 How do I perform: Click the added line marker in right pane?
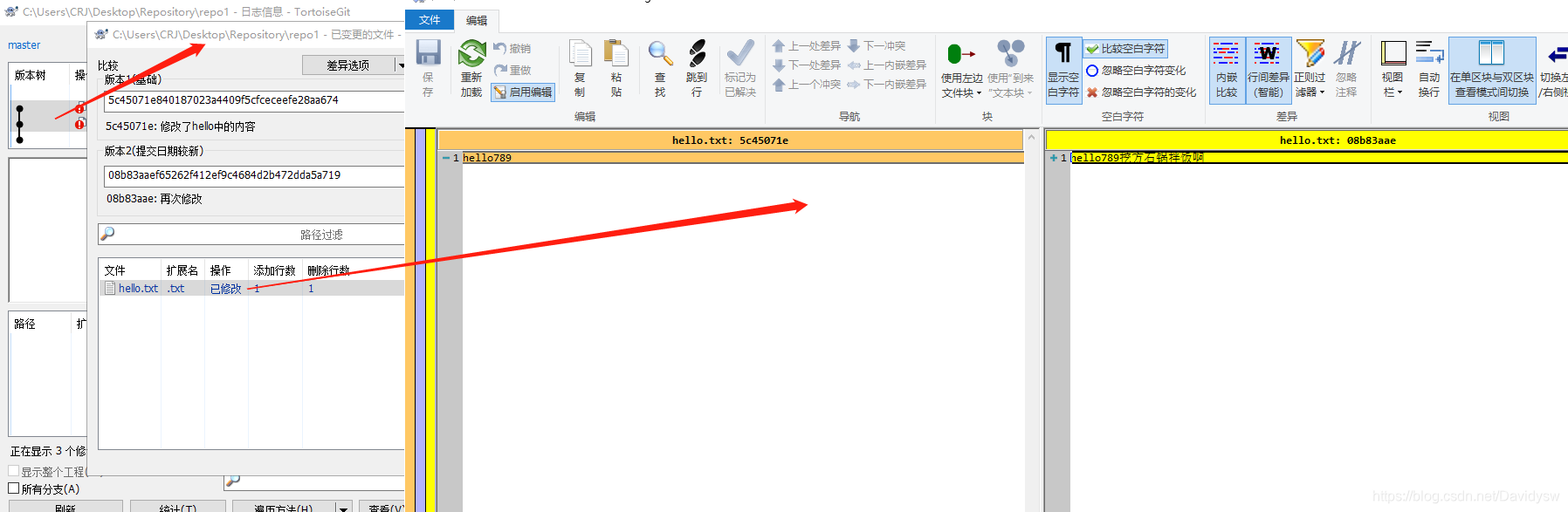(1053, 158)
